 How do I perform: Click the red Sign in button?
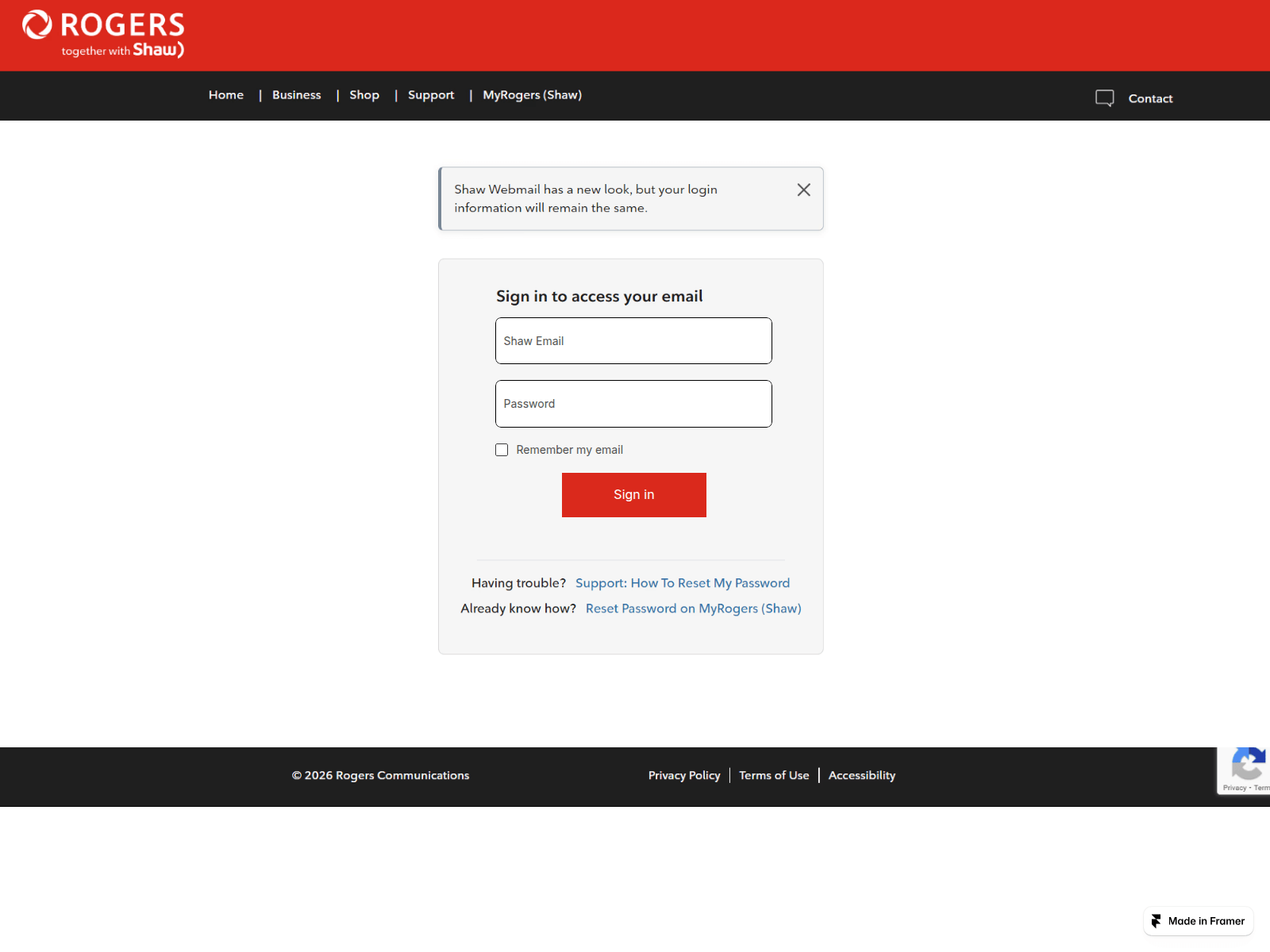[634, 495]
